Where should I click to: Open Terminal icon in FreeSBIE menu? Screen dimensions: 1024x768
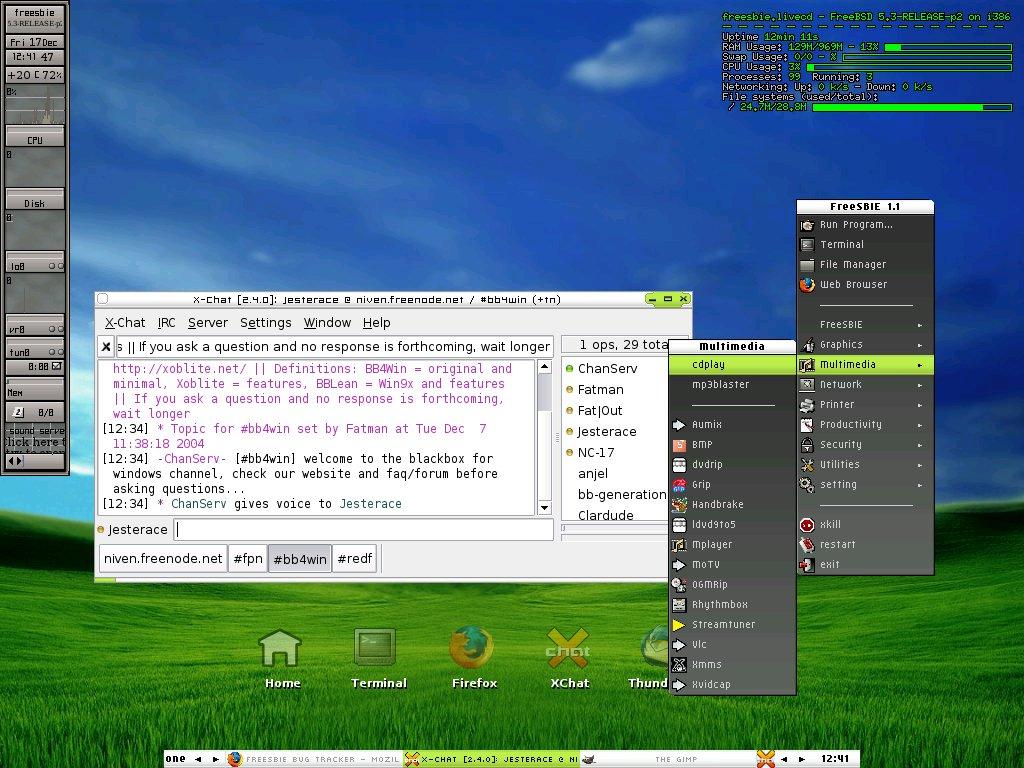(x=807, y=245)
